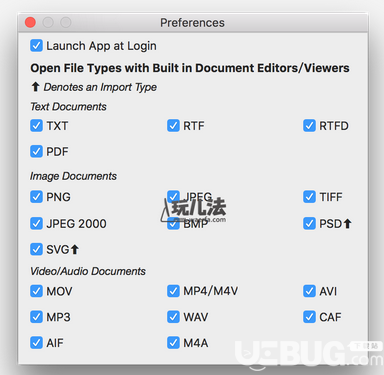Screen dimensions: 384x375
Task: Toggle the JPEG image checkbox
Action: pos(173,197)
